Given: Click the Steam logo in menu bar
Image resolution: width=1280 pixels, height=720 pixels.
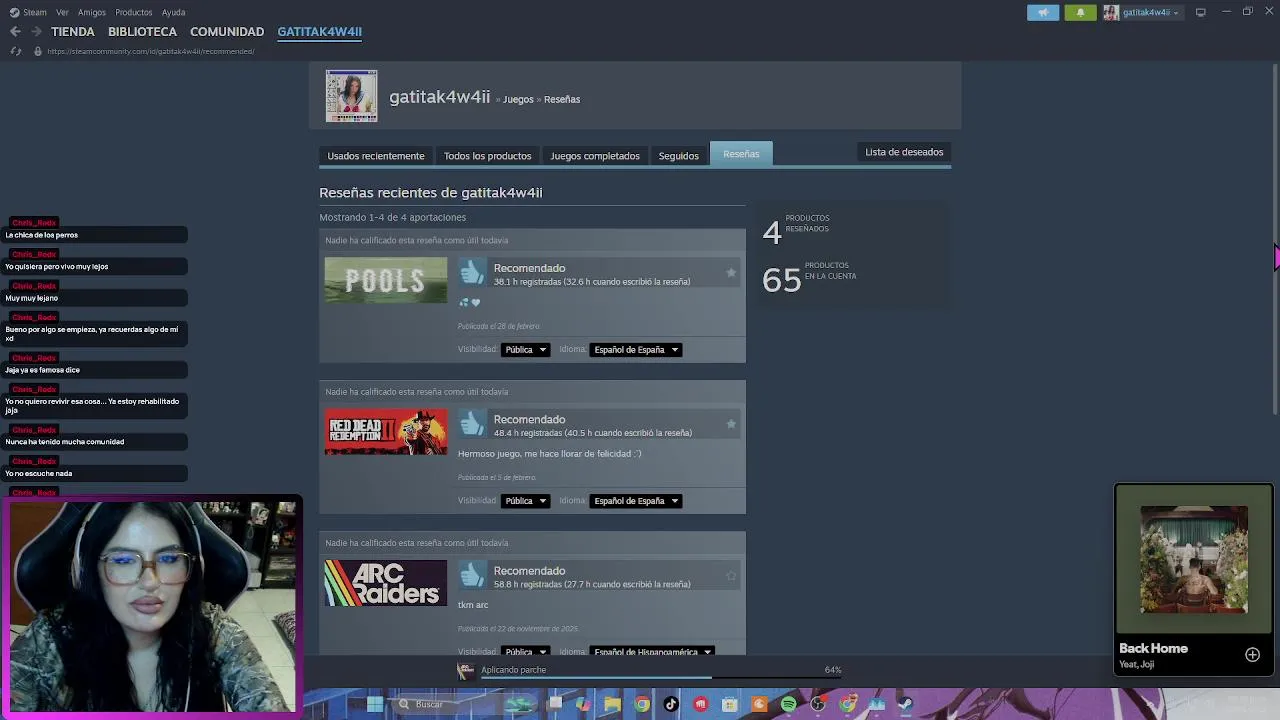Looking at the screenshot, I should click(x=14, y=12).
